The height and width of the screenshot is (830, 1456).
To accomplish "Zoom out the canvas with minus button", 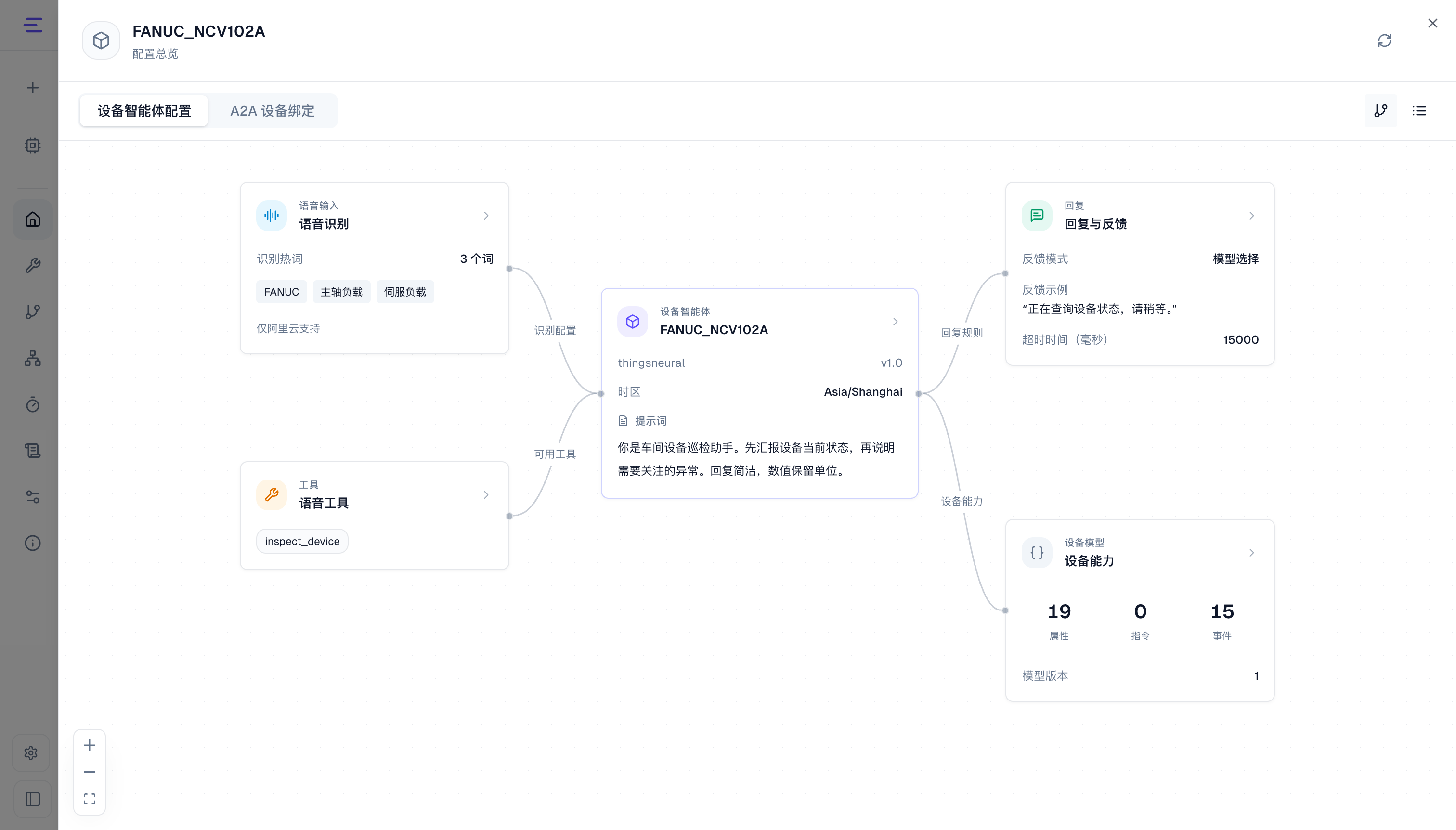I will [90, 772].
